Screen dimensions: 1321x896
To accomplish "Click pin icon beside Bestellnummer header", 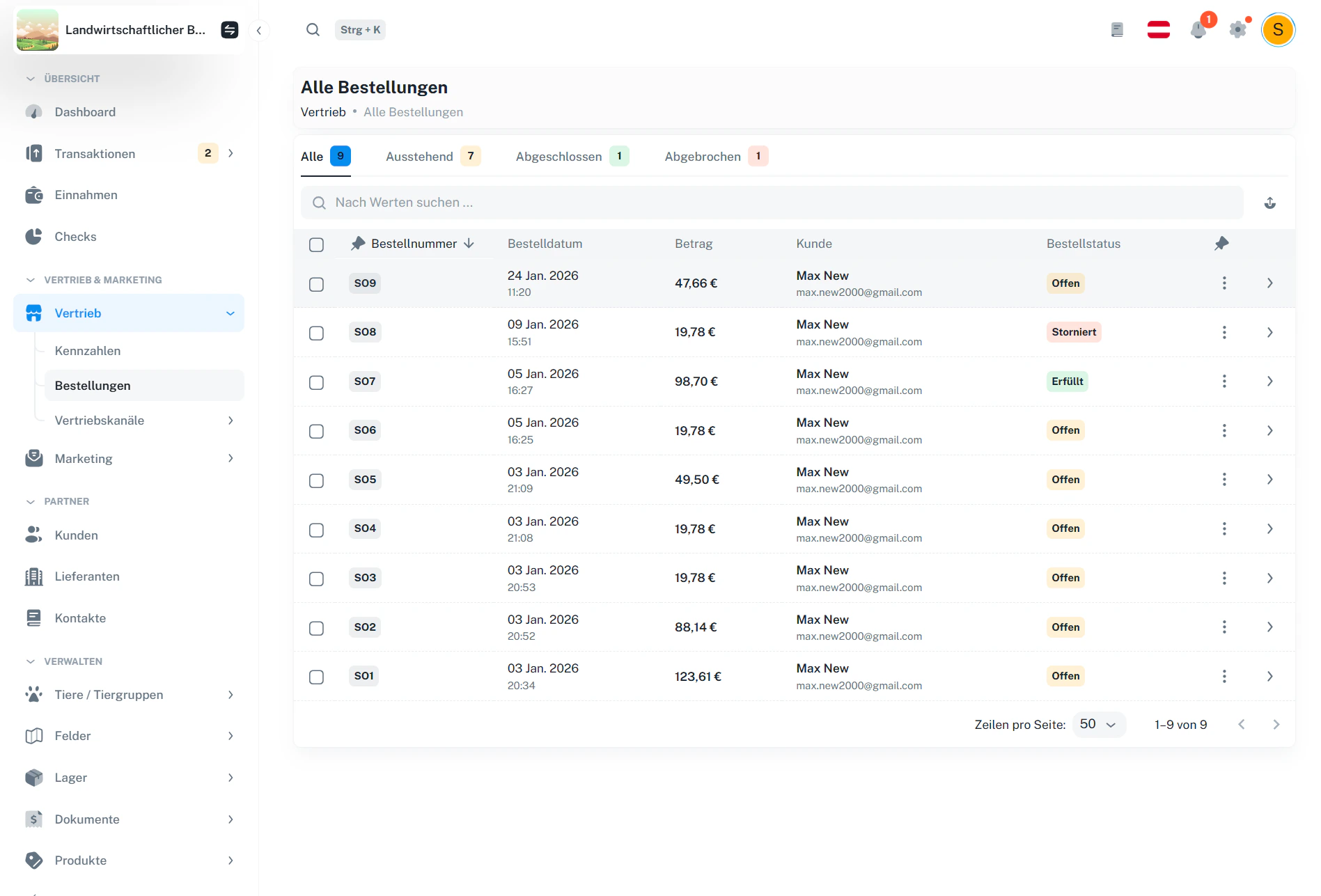I will click(x=358, y=244).
